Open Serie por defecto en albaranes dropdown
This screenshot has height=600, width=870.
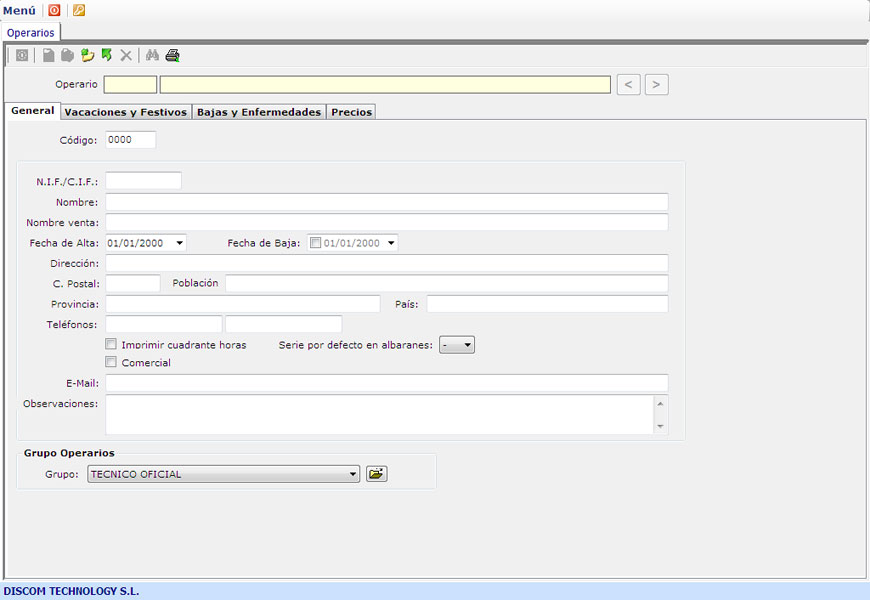[x=467, y=345]
